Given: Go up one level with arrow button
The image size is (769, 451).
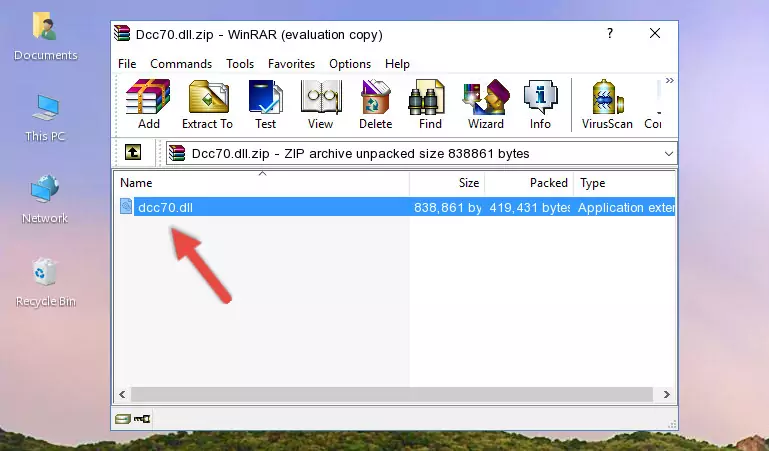Looking at the screenshot, I should [x=133, y=152].
